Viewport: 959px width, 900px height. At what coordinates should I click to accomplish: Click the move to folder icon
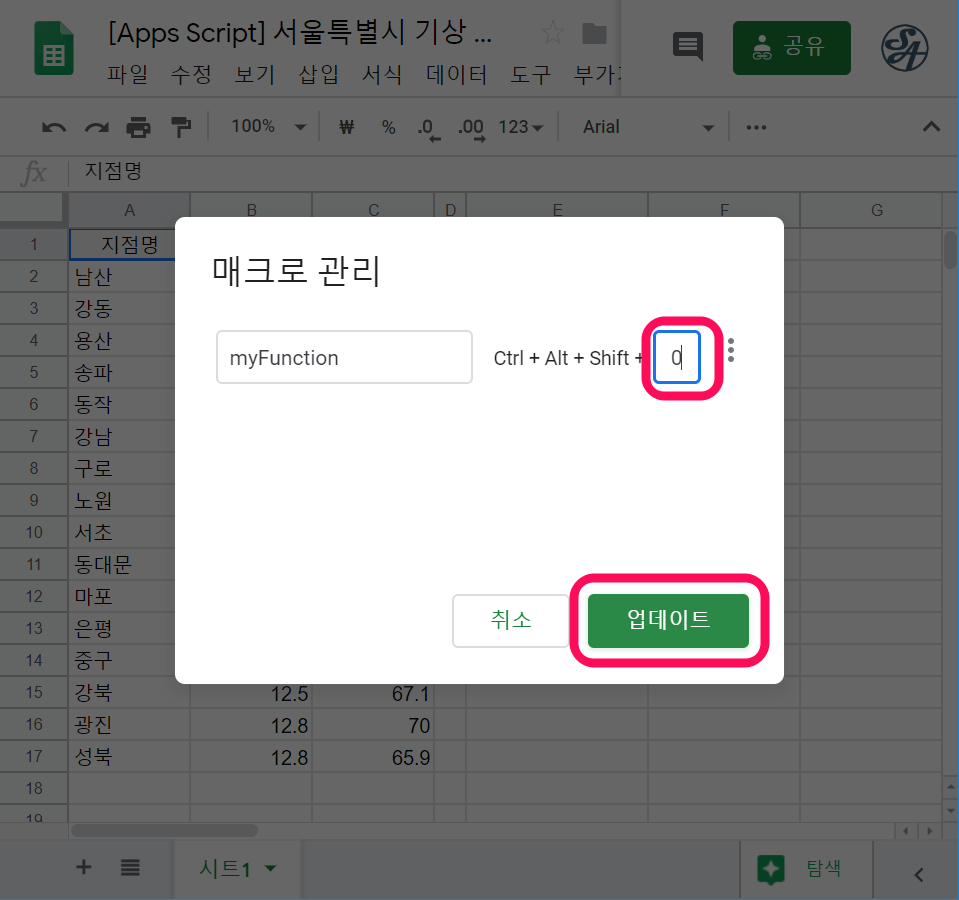[x=595, y=34]
